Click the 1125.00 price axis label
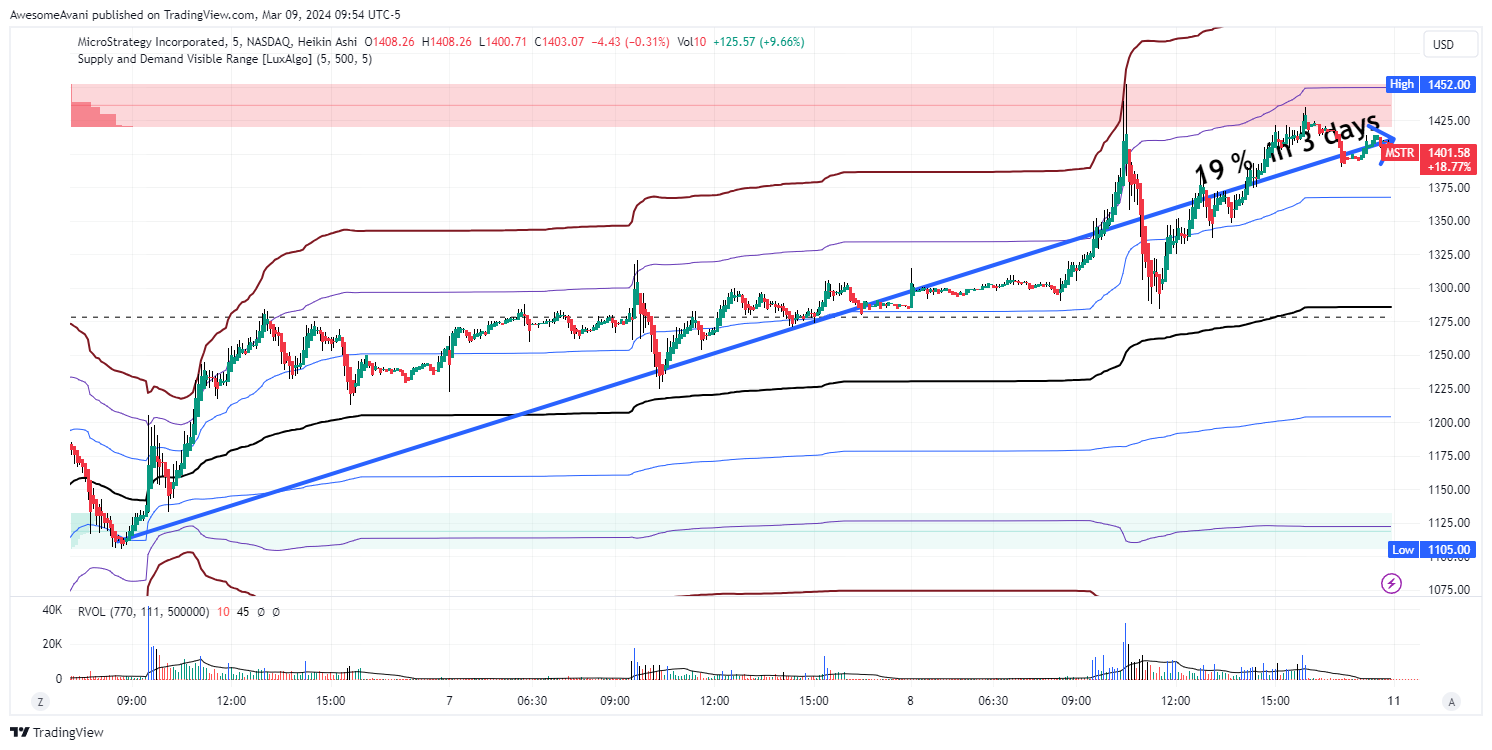This screenshot has height=750, width=1492. [x=1448, y=523]
